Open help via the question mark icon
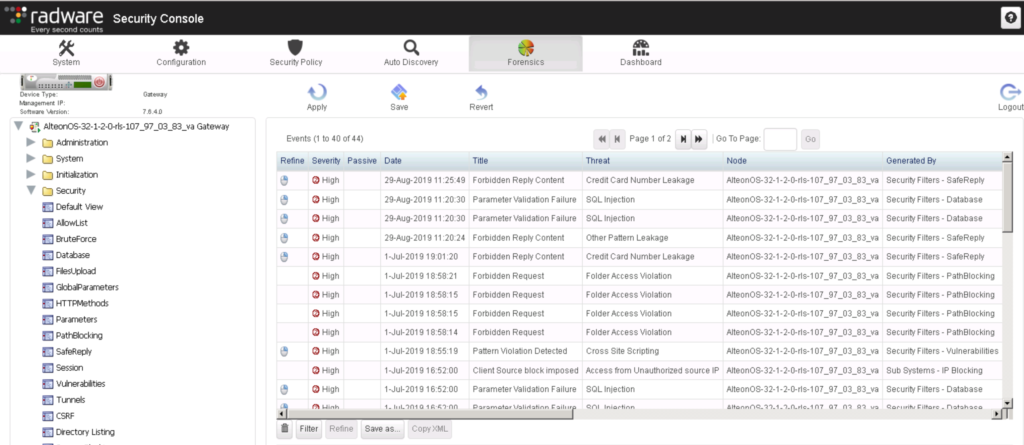The image size is (1024, 445). [x=1009, y=17]
